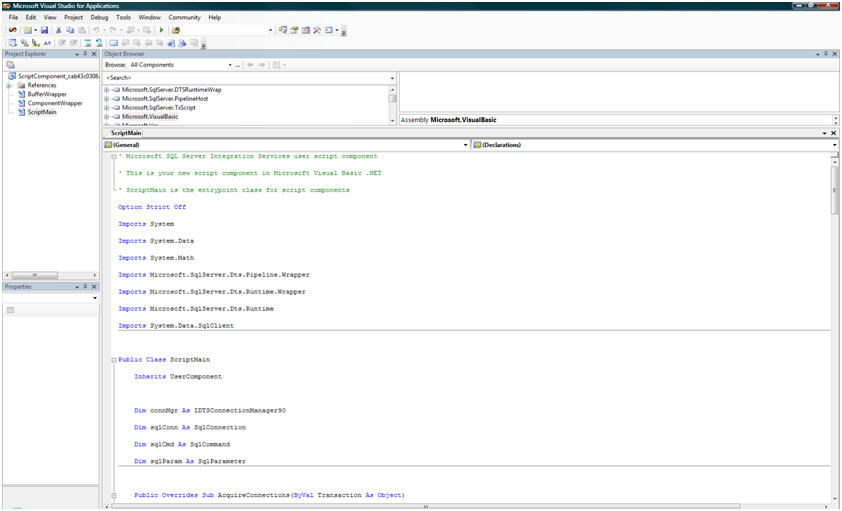Click the Cut scissors icon

(59, 31)
